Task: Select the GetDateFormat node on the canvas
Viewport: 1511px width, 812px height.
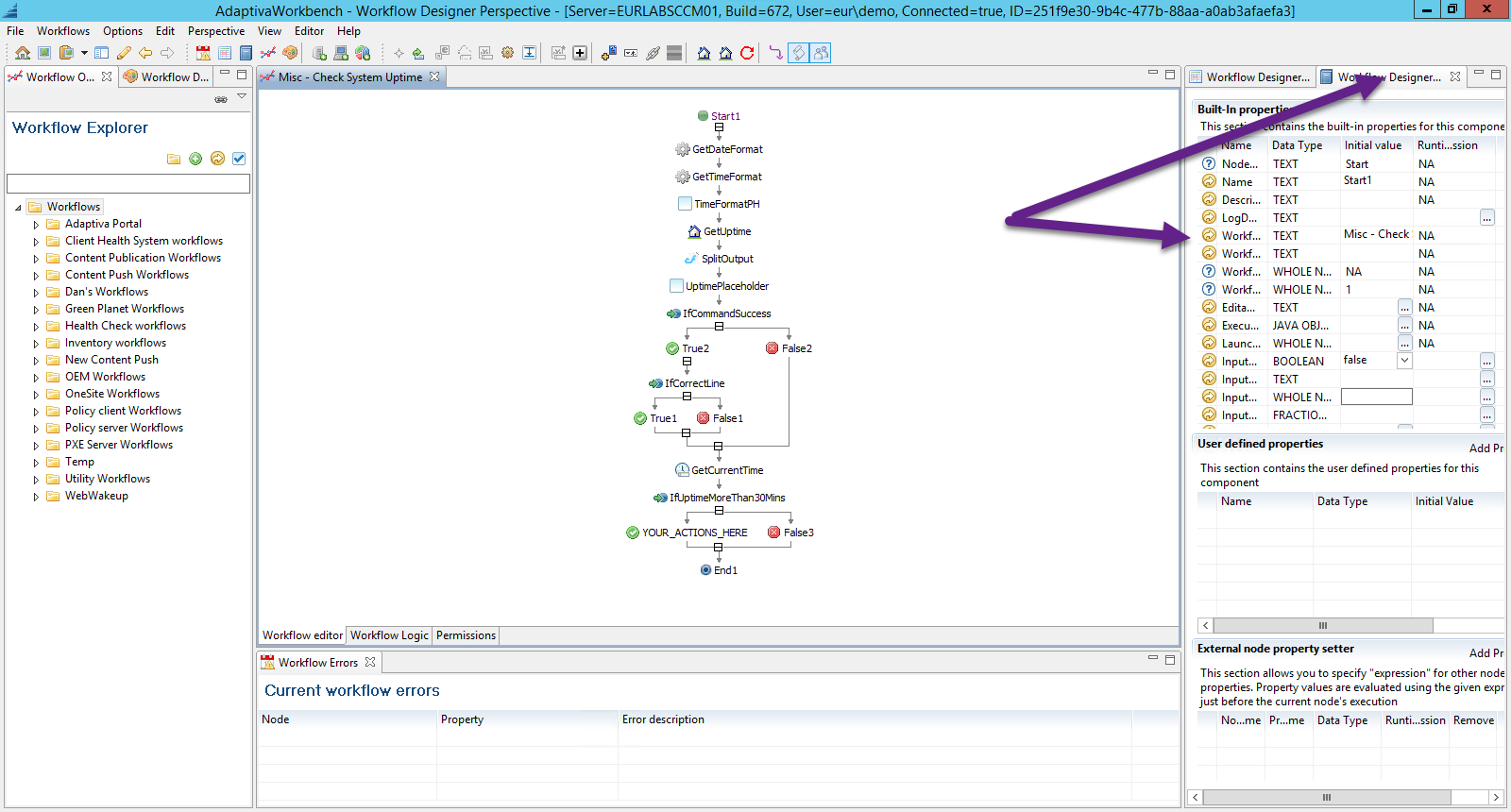Action: [720, 149]
